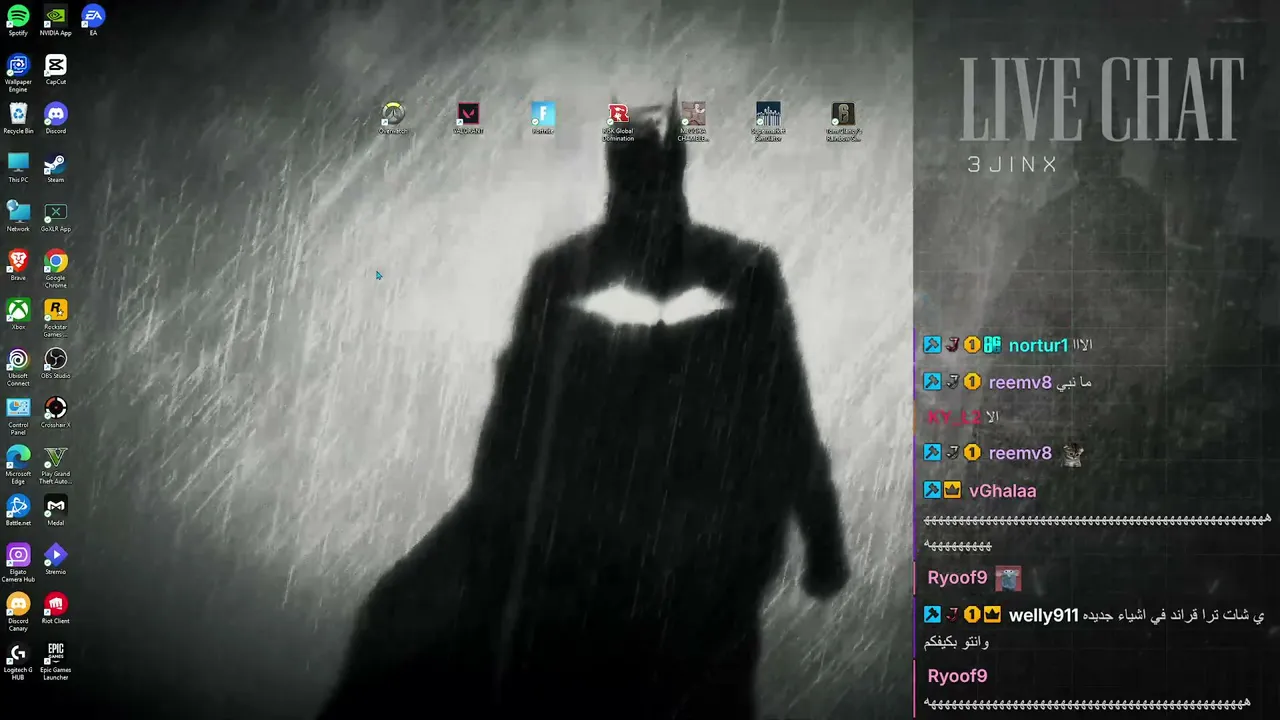Image resolution: width=1280 pixels, height=720 pixels.
Task: Select the Overwatch game icon
Action: (393, 118)
